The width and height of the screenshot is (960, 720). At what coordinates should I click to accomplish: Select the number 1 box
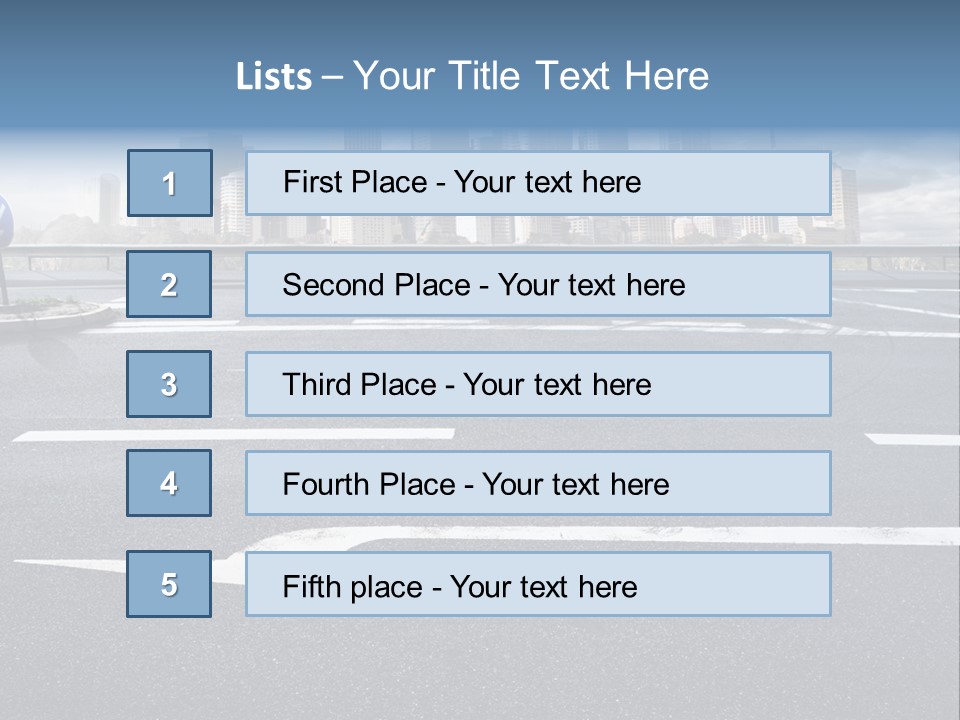[170, 183]
